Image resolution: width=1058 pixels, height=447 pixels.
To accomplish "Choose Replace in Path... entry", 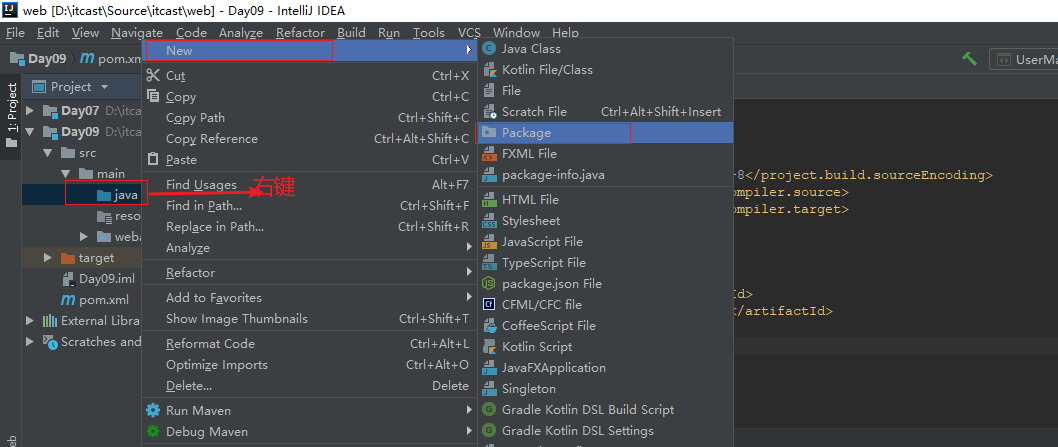I will [308, 227].
